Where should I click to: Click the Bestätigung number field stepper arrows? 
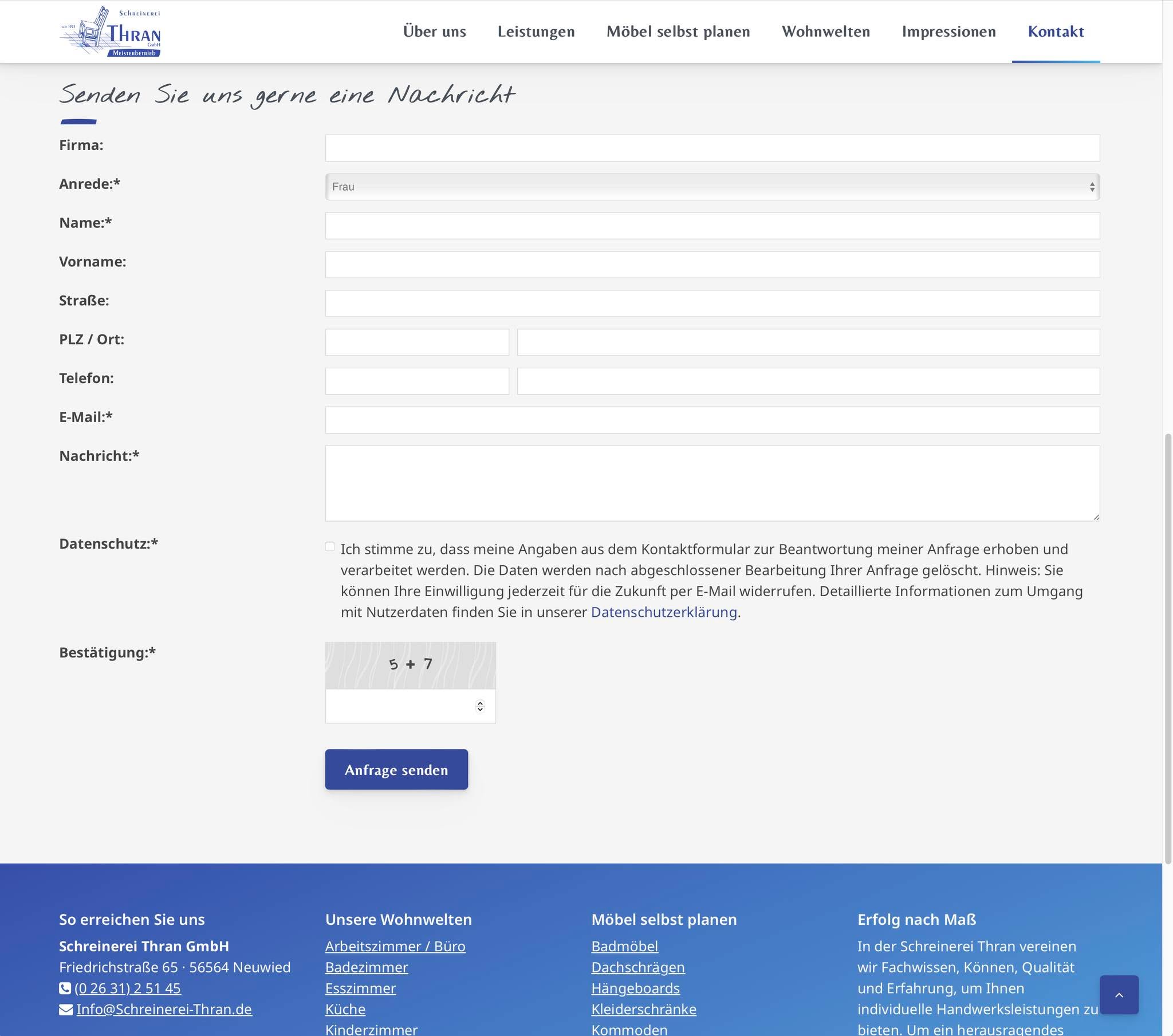click(x=480, y=706)
